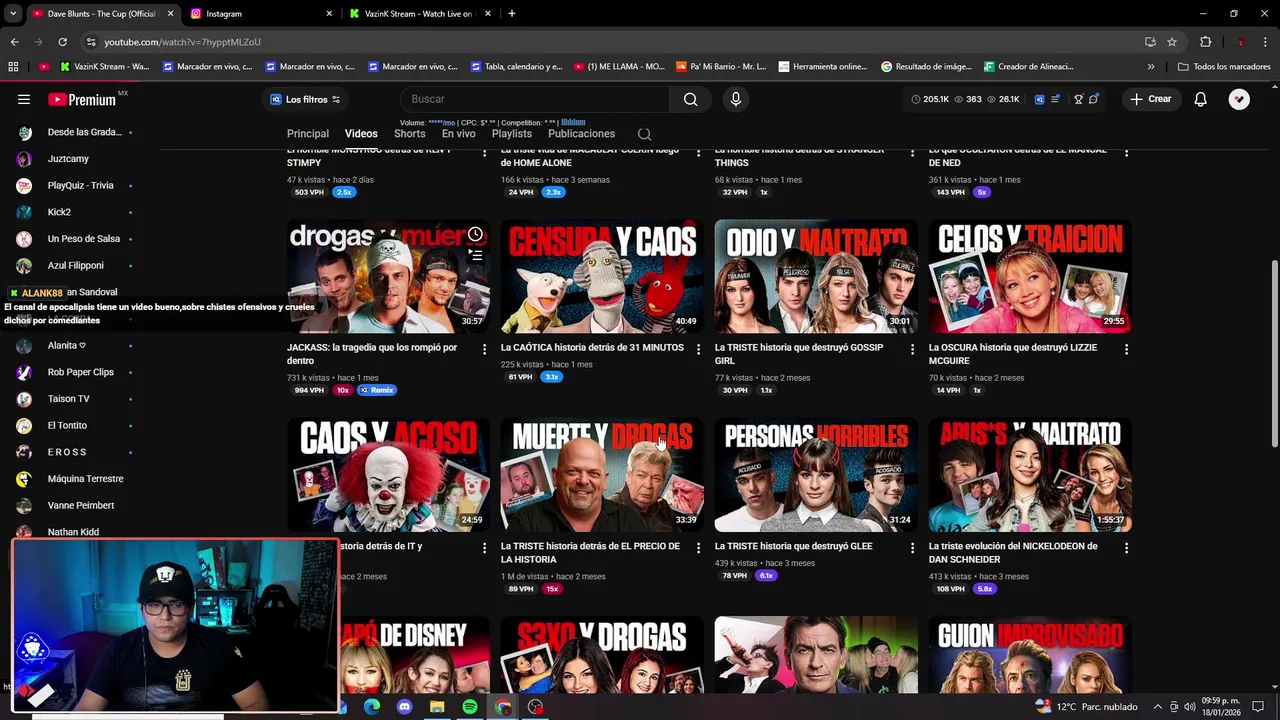
Task: Show hidden system tray icons chevron
Action: 1159,707
